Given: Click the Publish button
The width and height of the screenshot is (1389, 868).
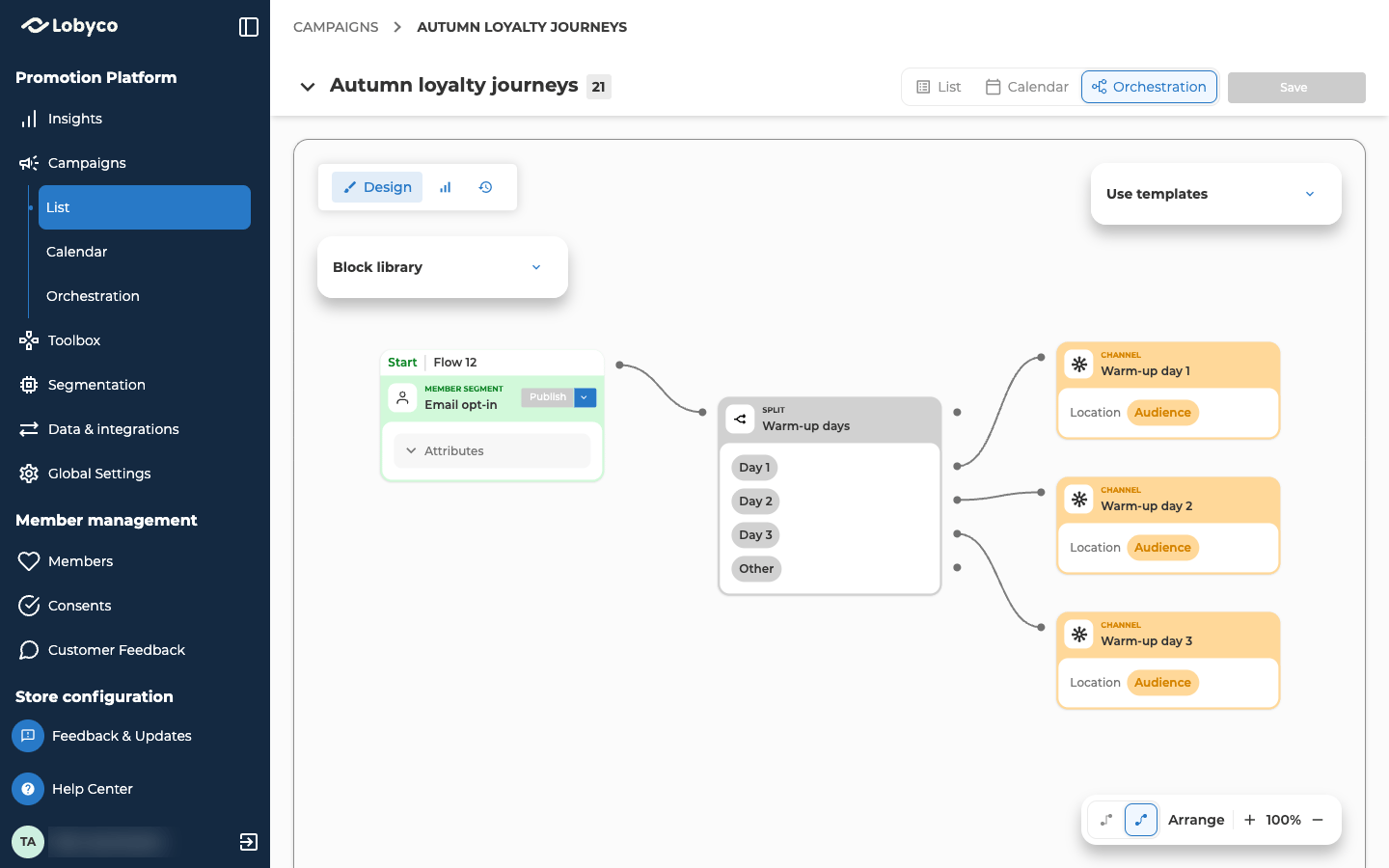Looking at the screenshot, I should coord(548,397).
